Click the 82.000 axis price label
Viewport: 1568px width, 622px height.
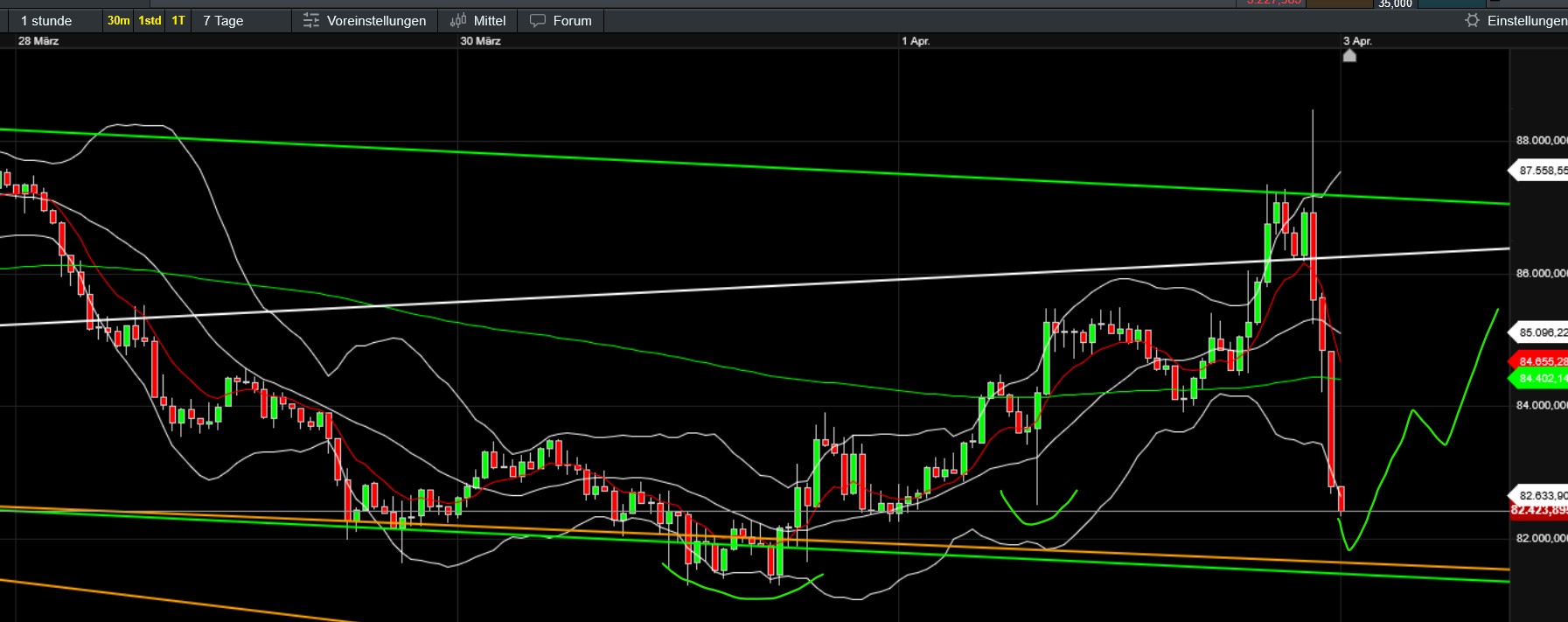tap(1541, 538)
